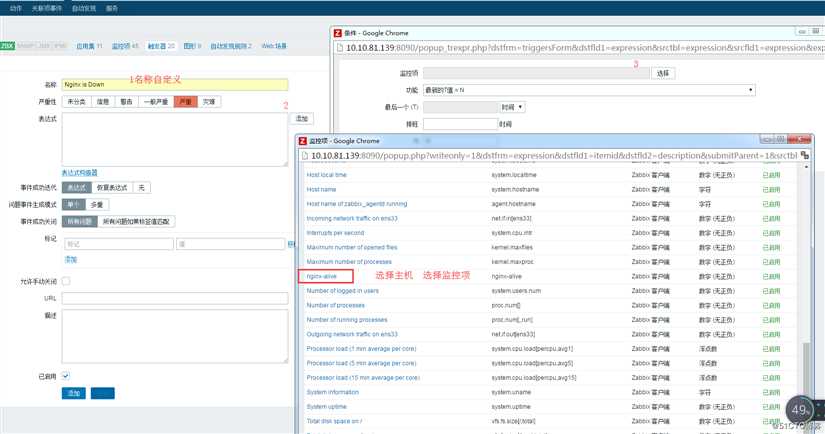Select the System uptime item
Image resolution: width=825 pixels, height=434 pixels.
click(x=326, y=407)
